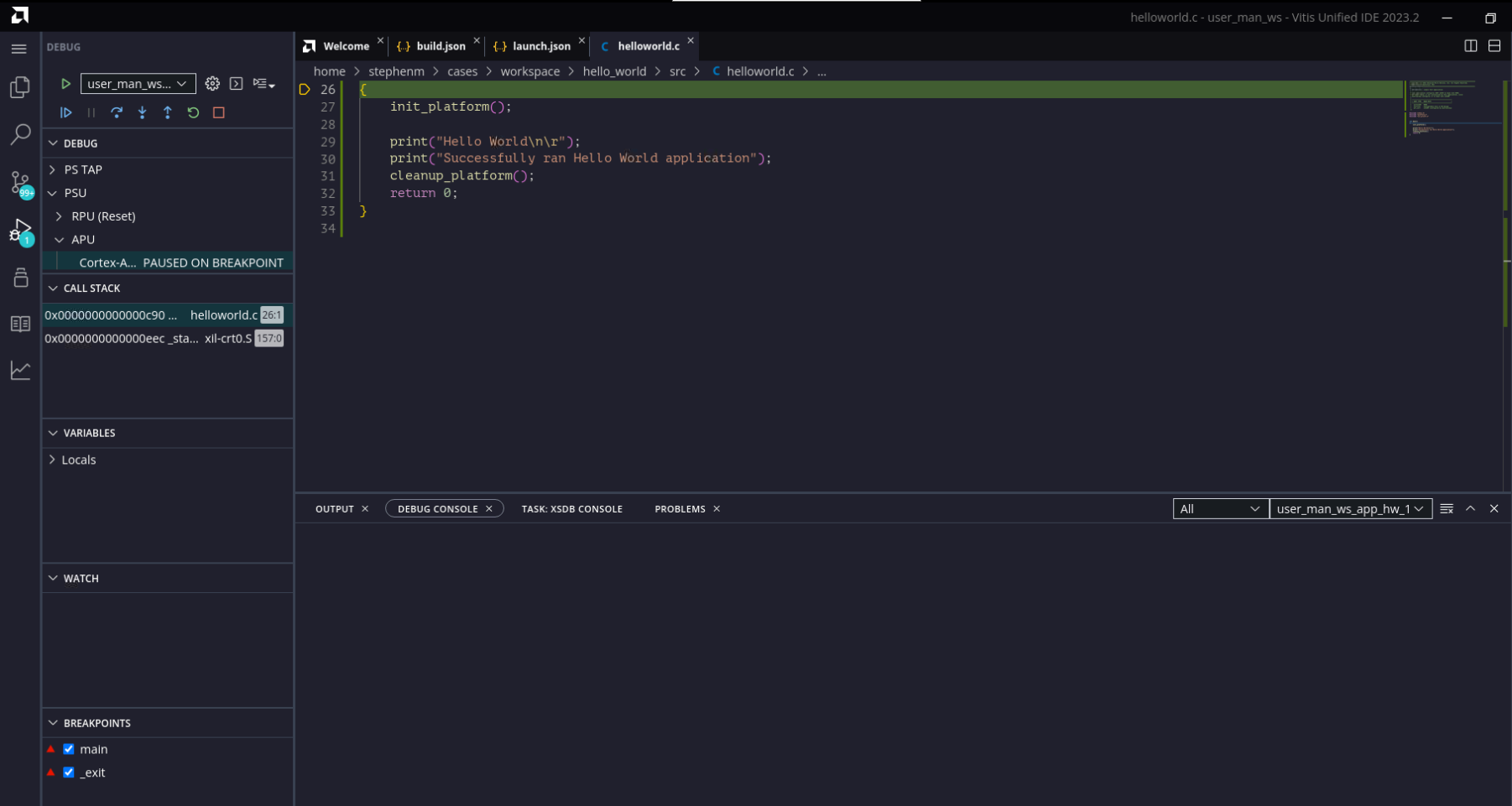Toggle the main breakpoint checkbox
The image size is (1512, 806).
(x=69, y=749)
